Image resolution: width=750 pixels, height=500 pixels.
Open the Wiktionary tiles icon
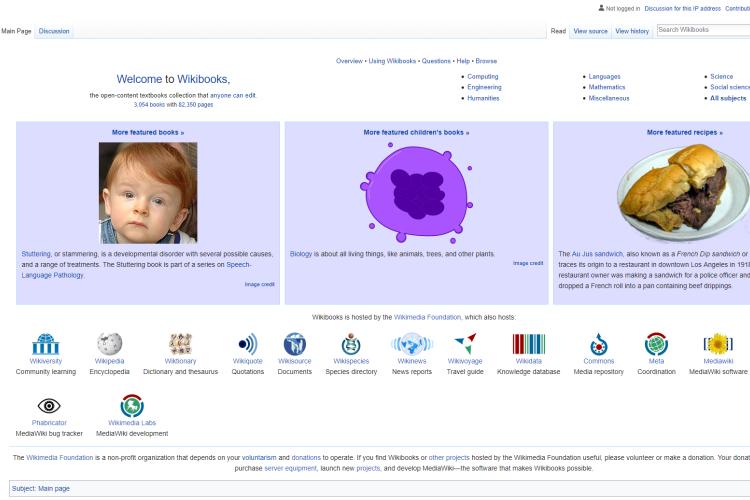[180, 344]
